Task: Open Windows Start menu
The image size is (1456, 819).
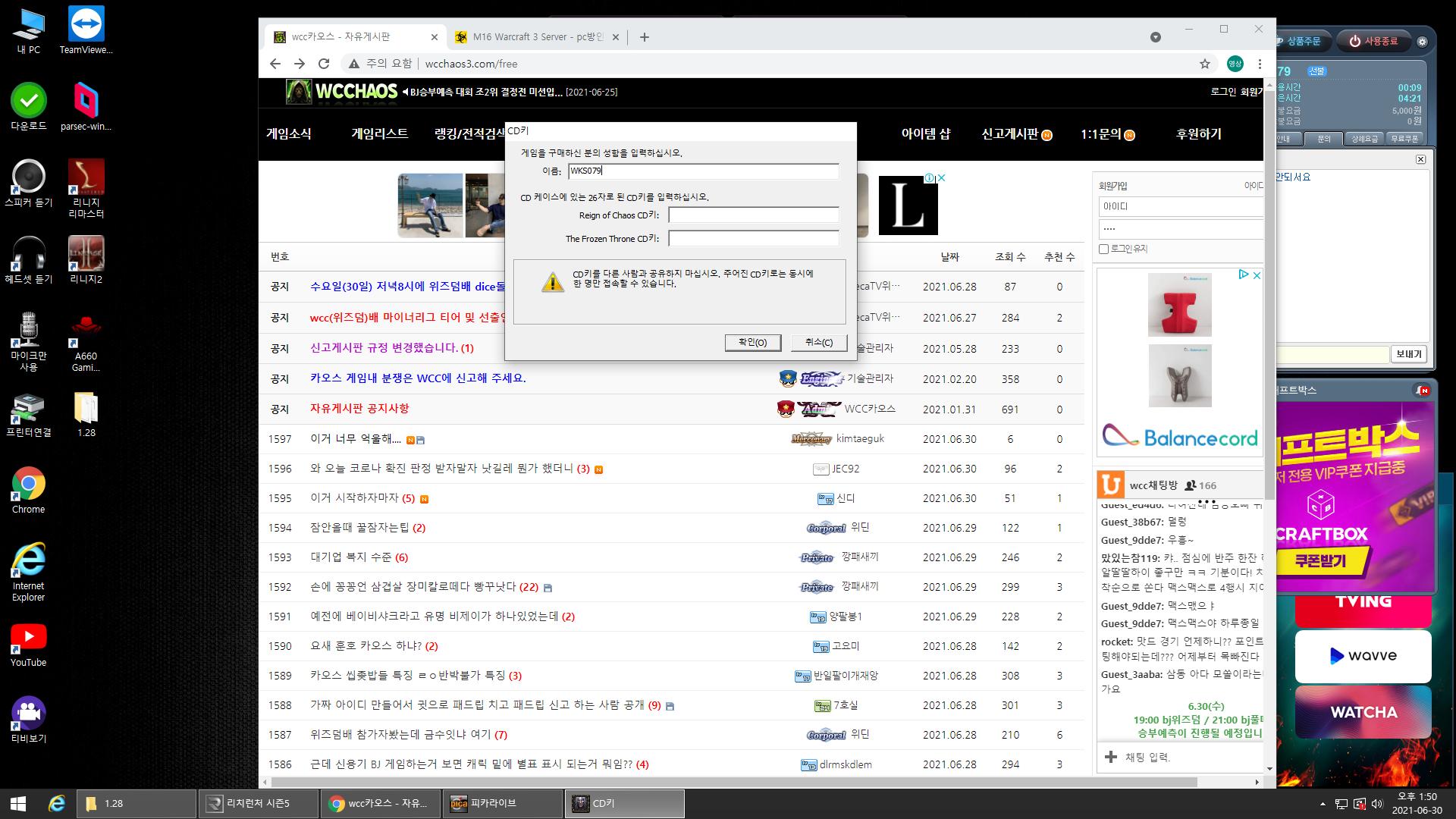Action: point(18,804)
